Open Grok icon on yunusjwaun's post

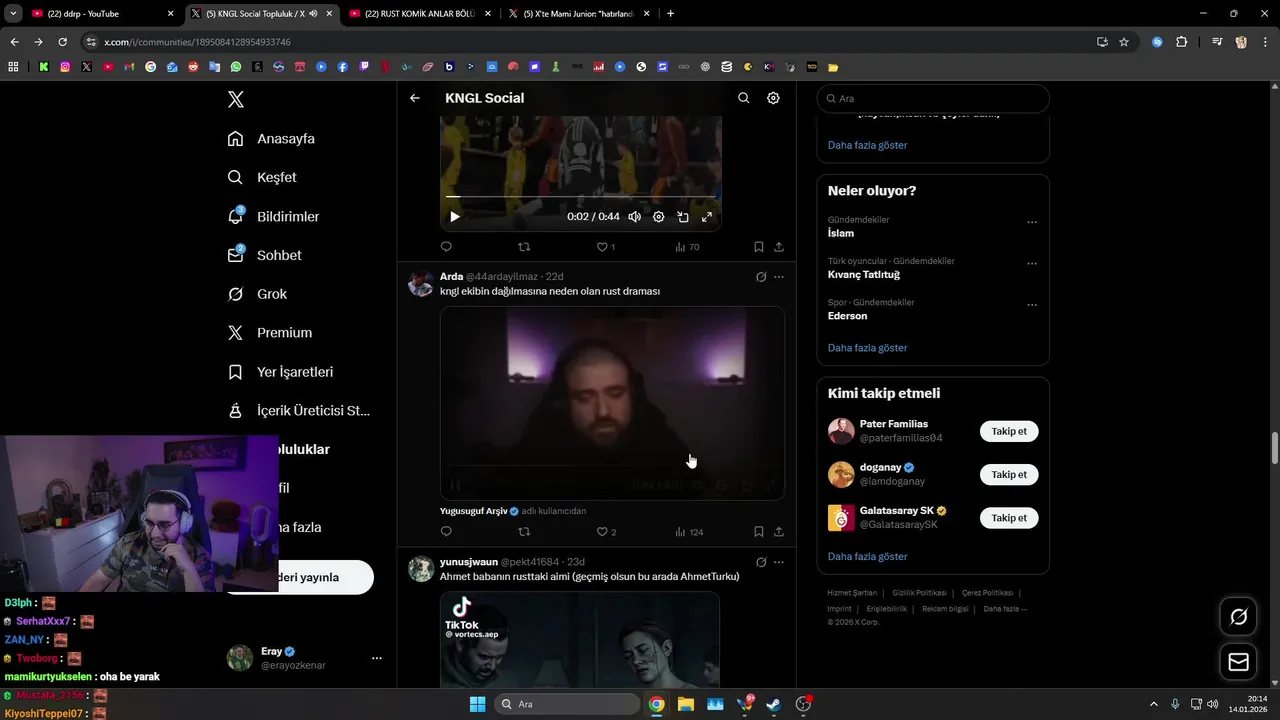click(761, 562)
